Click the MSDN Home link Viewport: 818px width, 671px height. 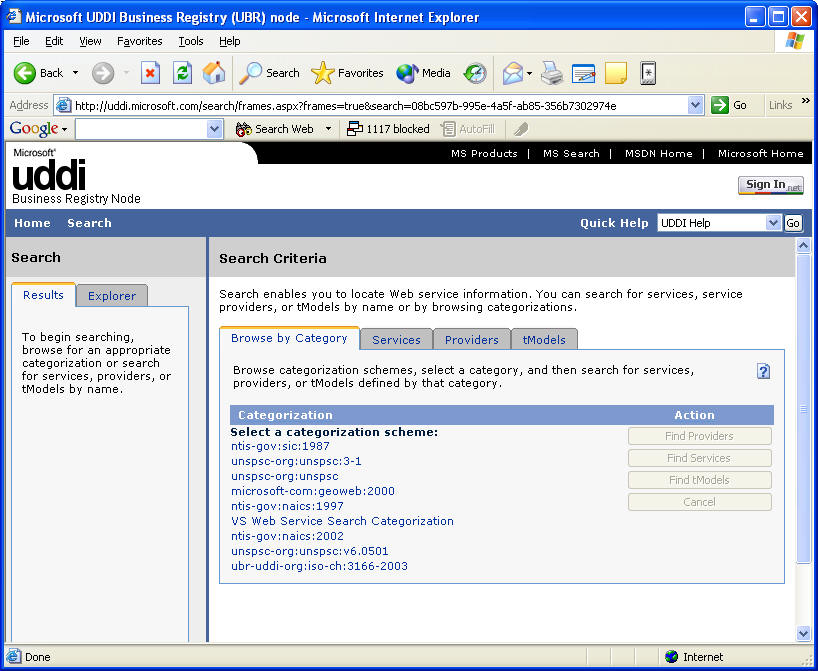[x=658, y=153]
